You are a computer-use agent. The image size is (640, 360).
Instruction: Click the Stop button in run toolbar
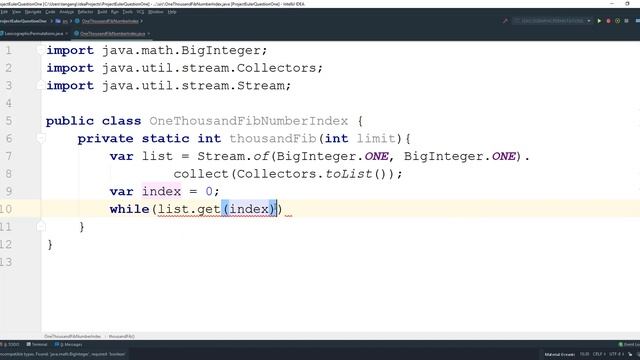pyautogui.click(x=627, y=21)
